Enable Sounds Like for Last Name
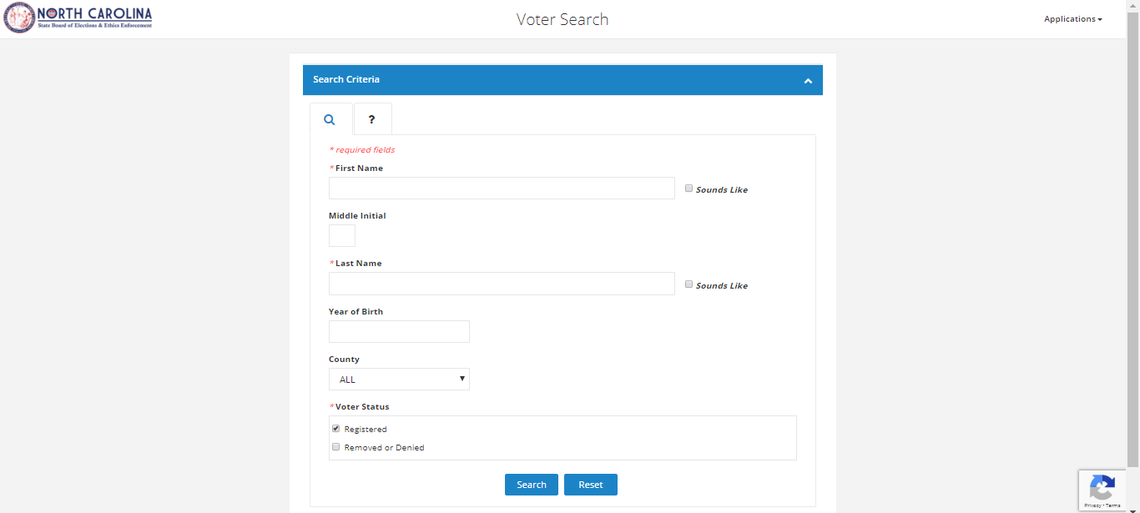Screen dimensions: 1140x513 coord(689,284)
